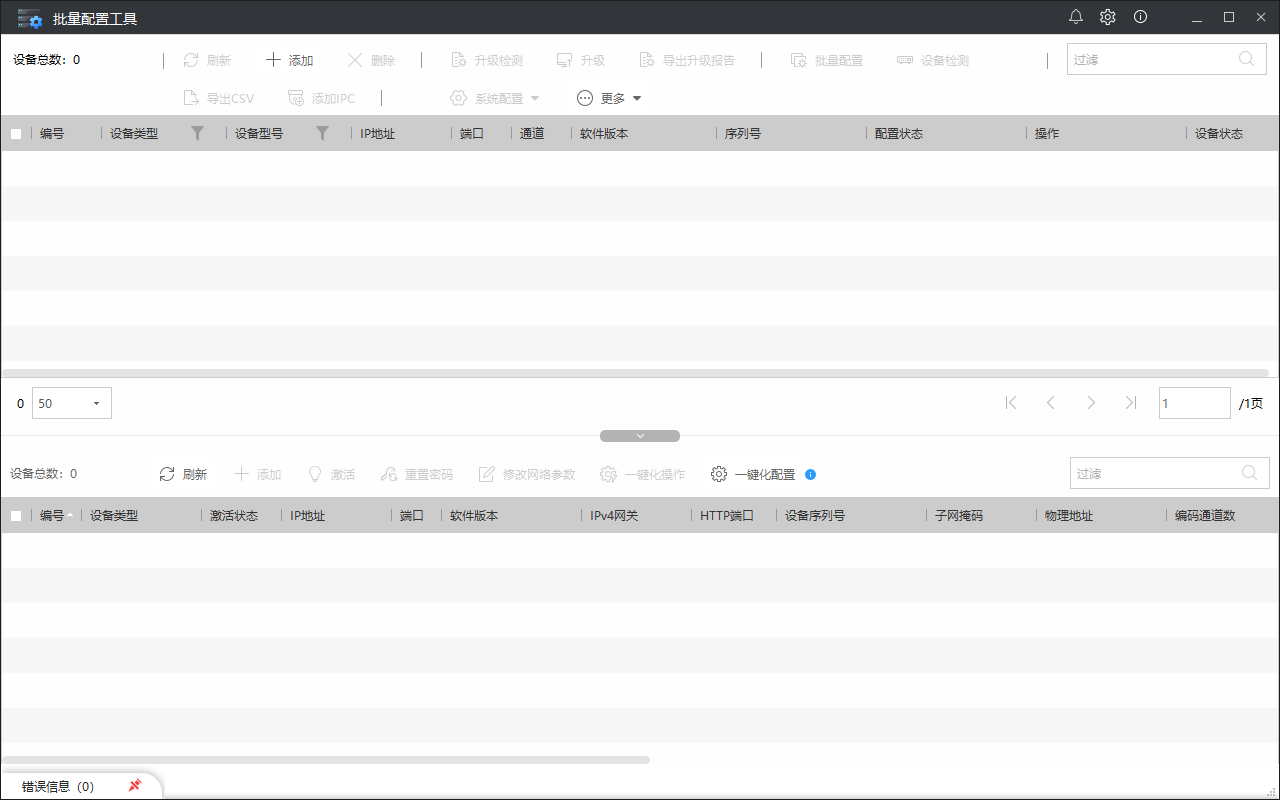Click filter funnel icon on 设备型号 column
This screenshot has width=1280, height=800.
tap(322, 133)
